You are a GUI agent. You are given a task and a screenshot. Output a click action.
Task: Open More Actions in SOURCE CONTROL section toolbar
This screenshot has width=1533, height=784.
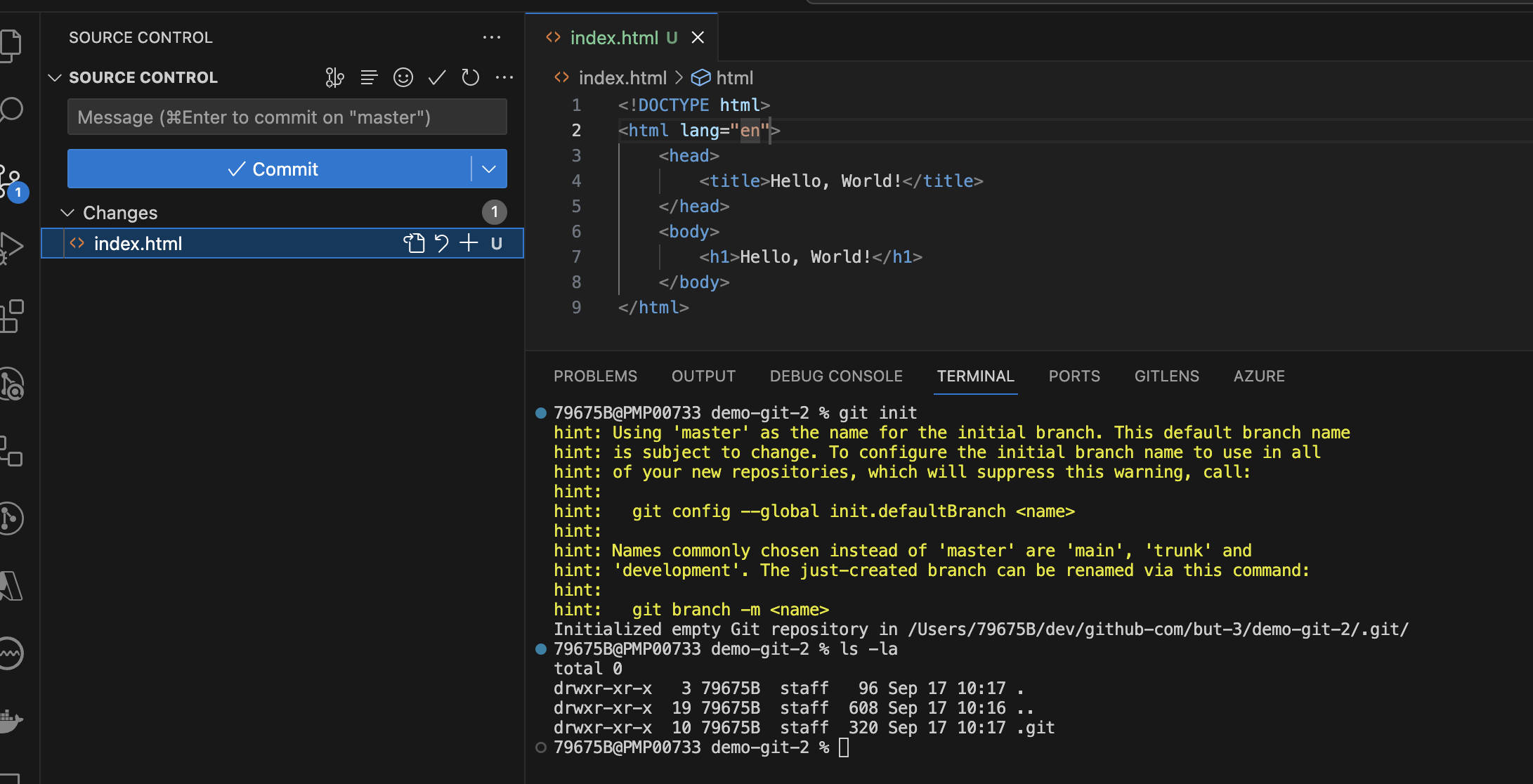pyautogui.click(x=504, y=77)
